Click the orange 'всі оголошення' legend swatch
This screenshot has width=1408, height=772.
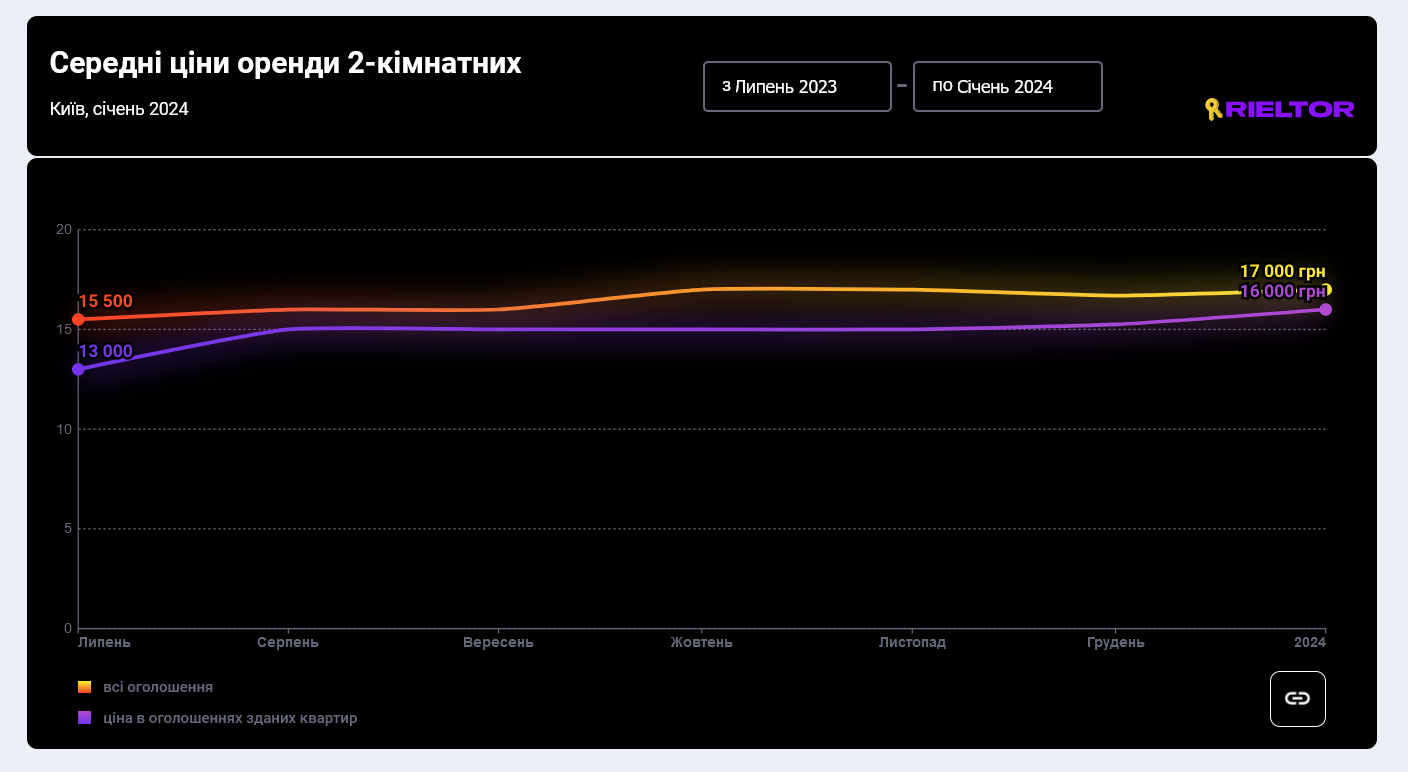coord(85,687)
